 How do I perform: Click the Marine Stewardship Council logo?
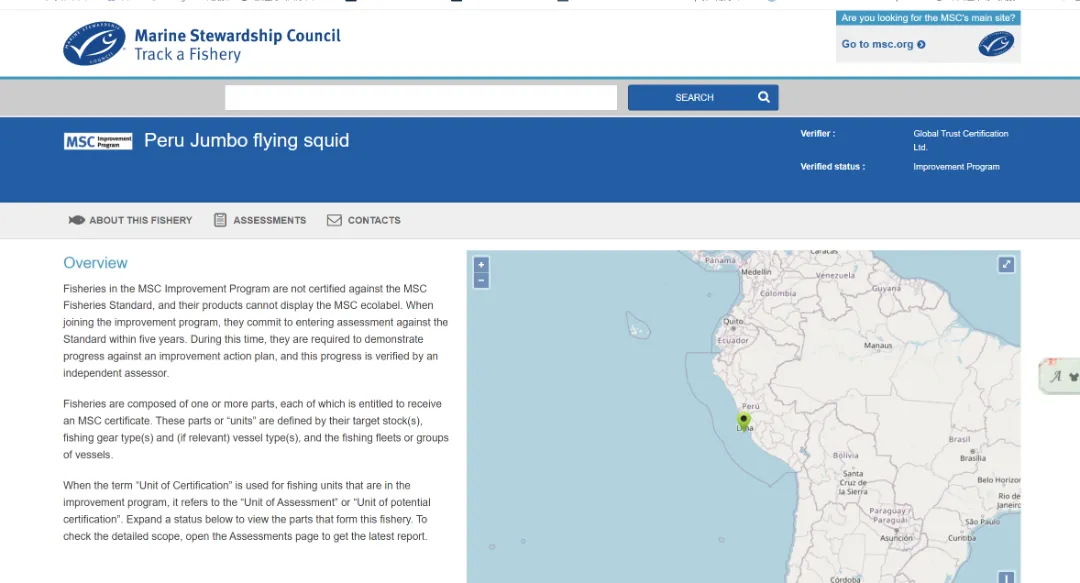(x=94, y=43)
